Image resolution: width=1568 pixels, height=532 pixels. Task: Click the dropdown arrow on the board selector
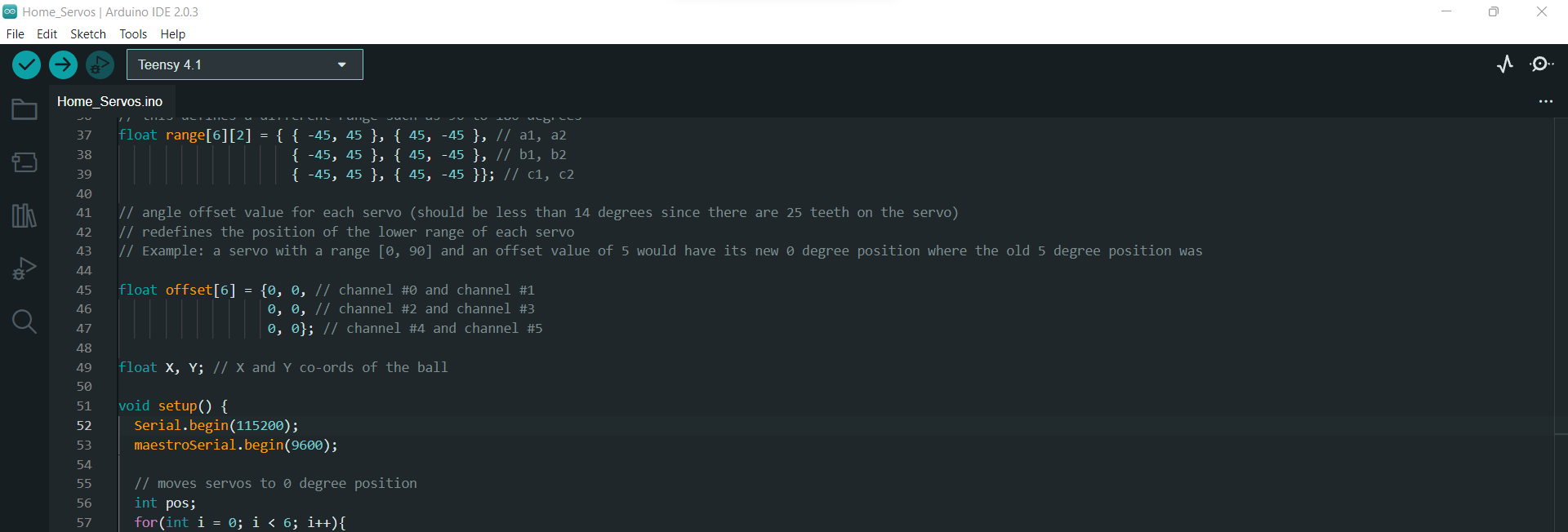(x=341, y=64)
